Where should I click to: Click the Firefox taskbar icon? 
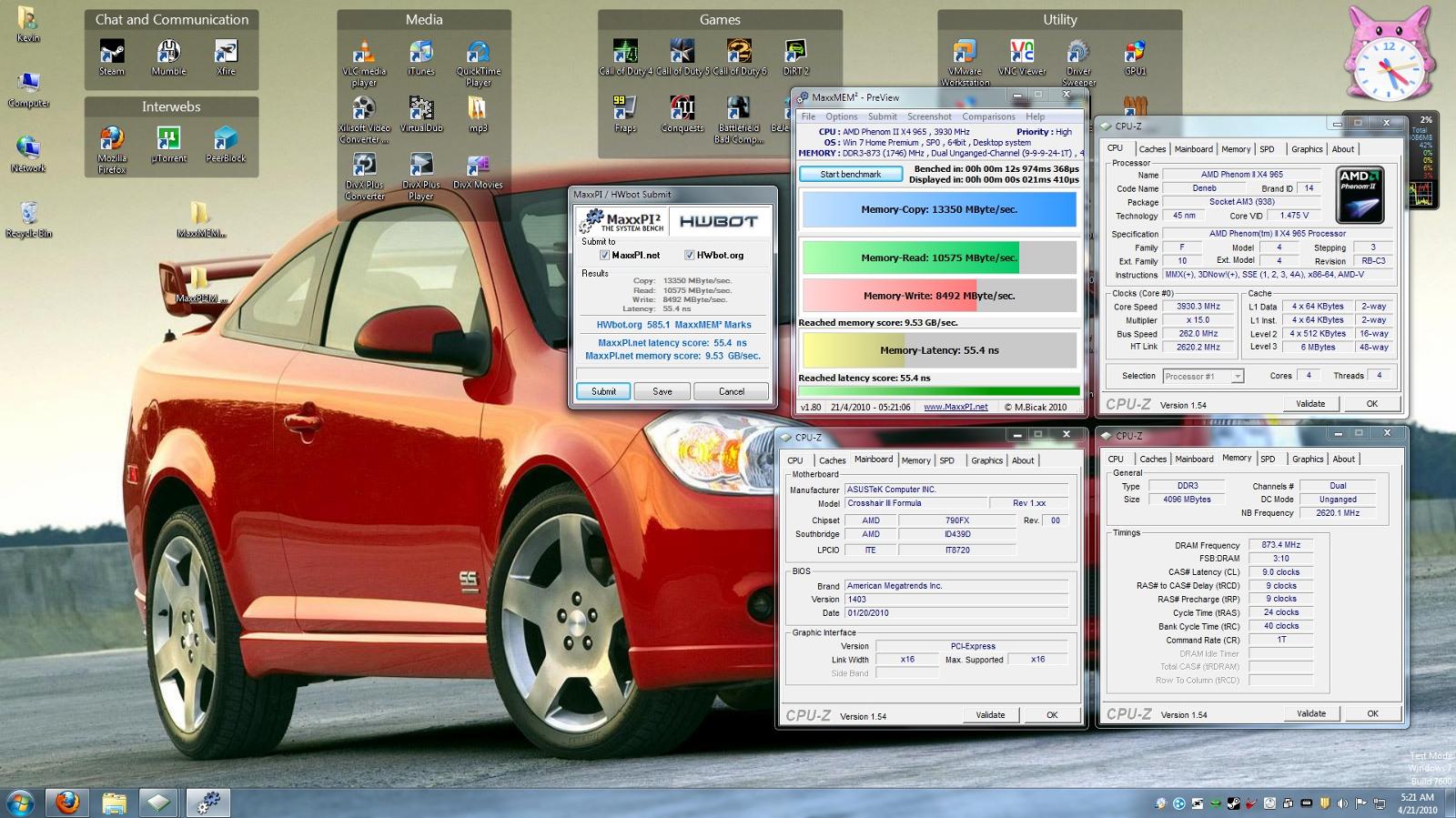tap(67, 803)
